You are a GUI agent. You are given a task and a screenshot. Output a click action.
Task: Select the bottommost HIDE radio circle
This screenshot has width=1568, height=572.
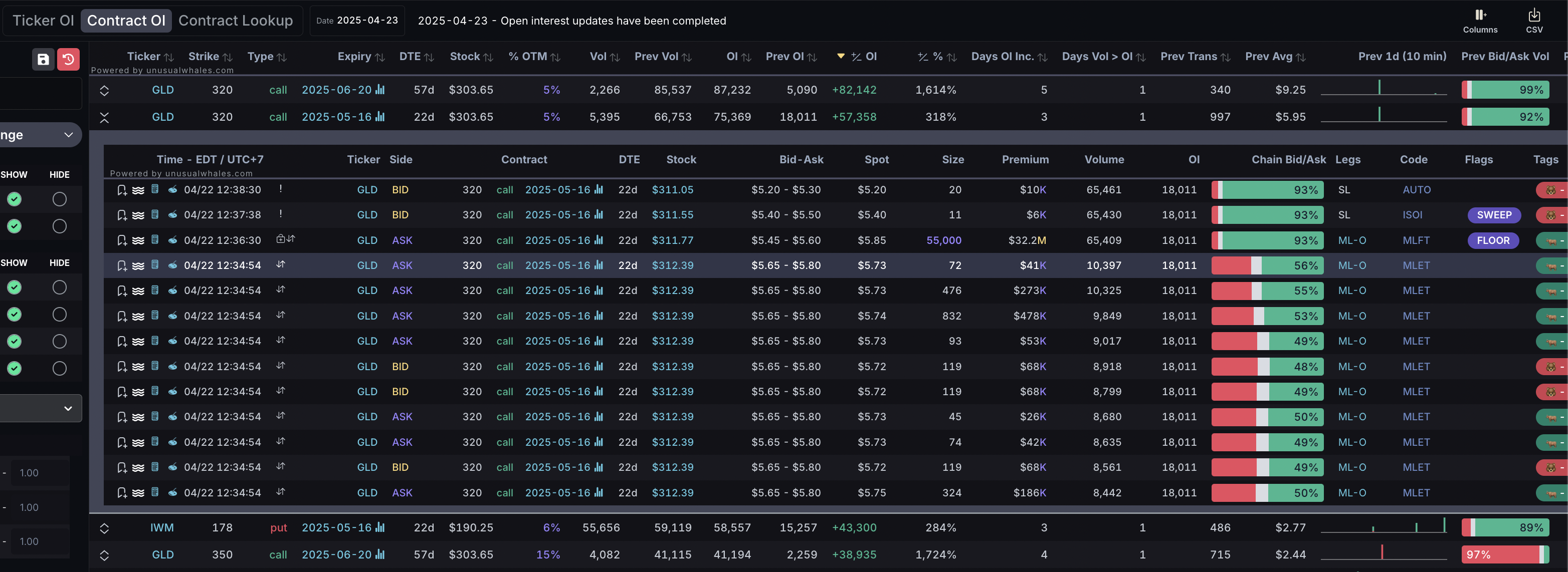[x=59, y=368]
